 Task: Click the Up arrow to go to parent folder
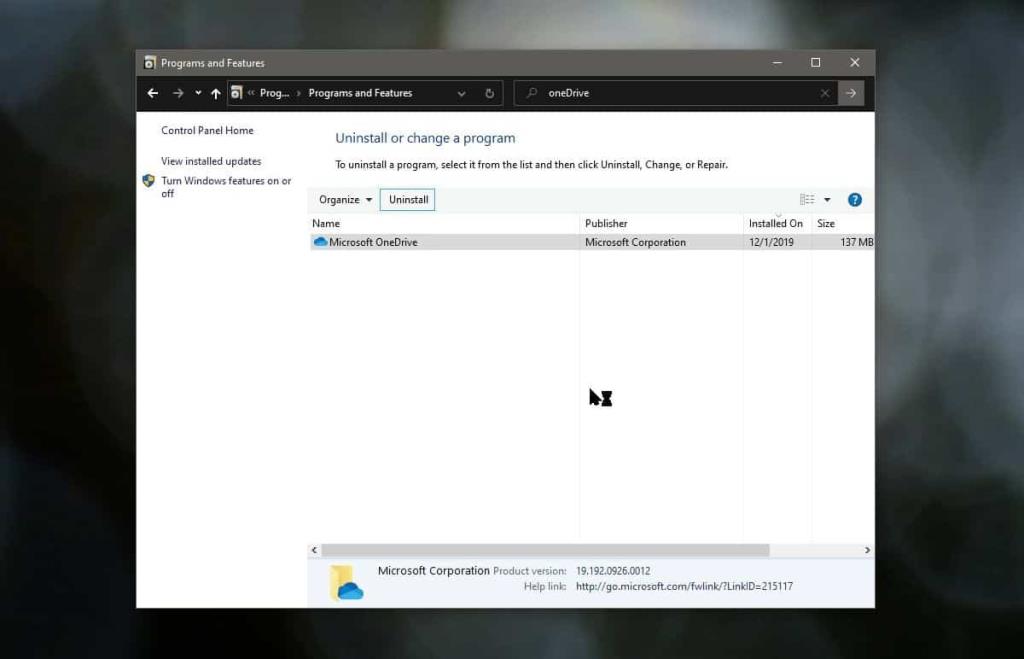216,93
